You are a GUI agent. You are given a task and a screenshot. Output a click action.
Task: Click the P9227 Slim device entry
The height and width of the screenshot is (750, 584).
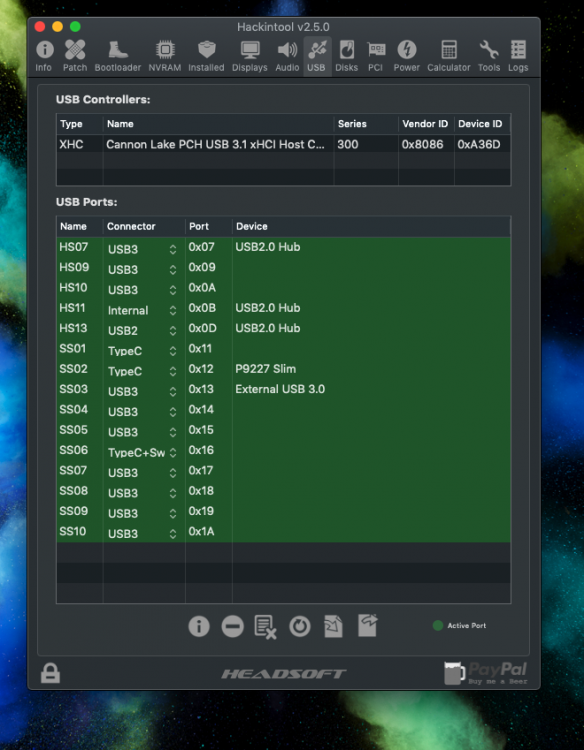tap(265, 369)
